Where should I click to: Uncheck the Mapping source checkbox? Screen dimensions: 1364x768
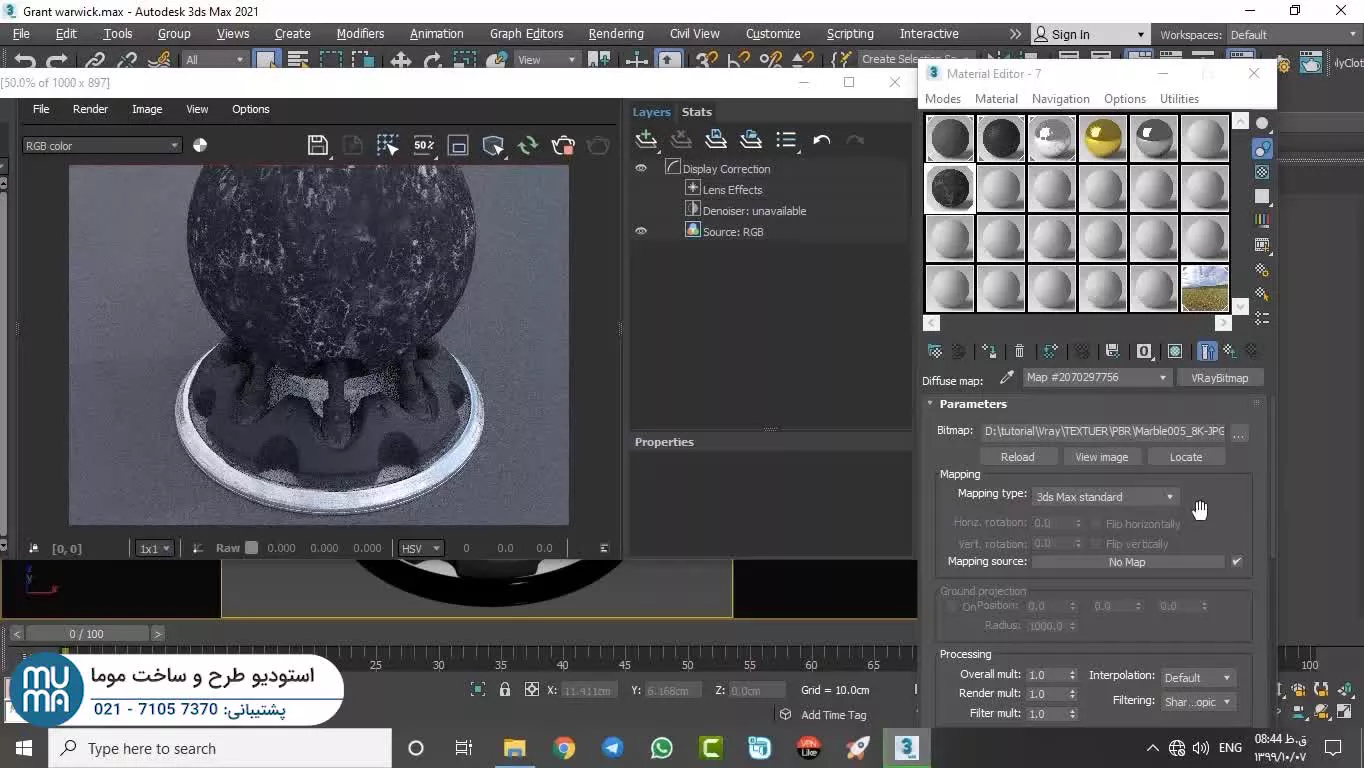[1237, 562]
